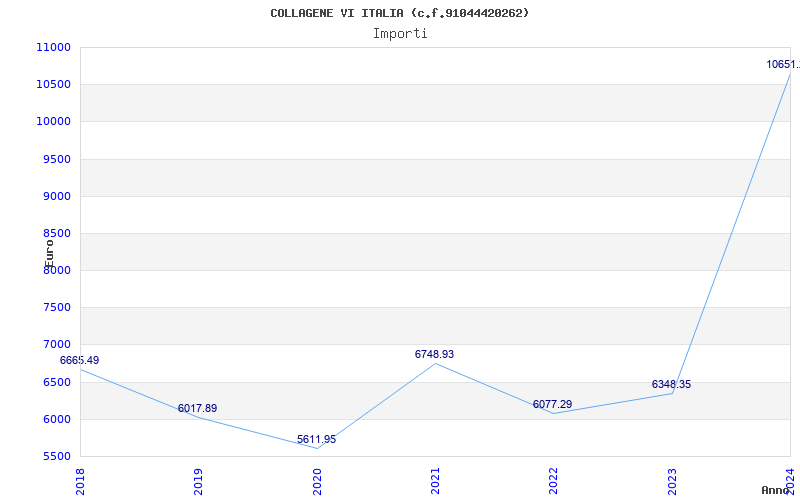Select the 2023 x-axis label
This screenshot has height=500, width=800.
[x=672, y=482]
